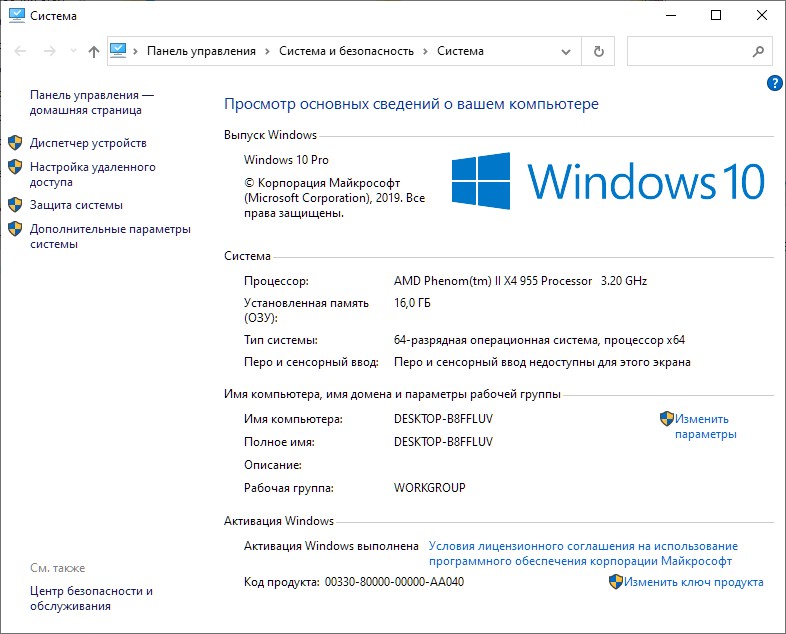
Task: Open Microsoft license terms link
Action: coord(583,553)
